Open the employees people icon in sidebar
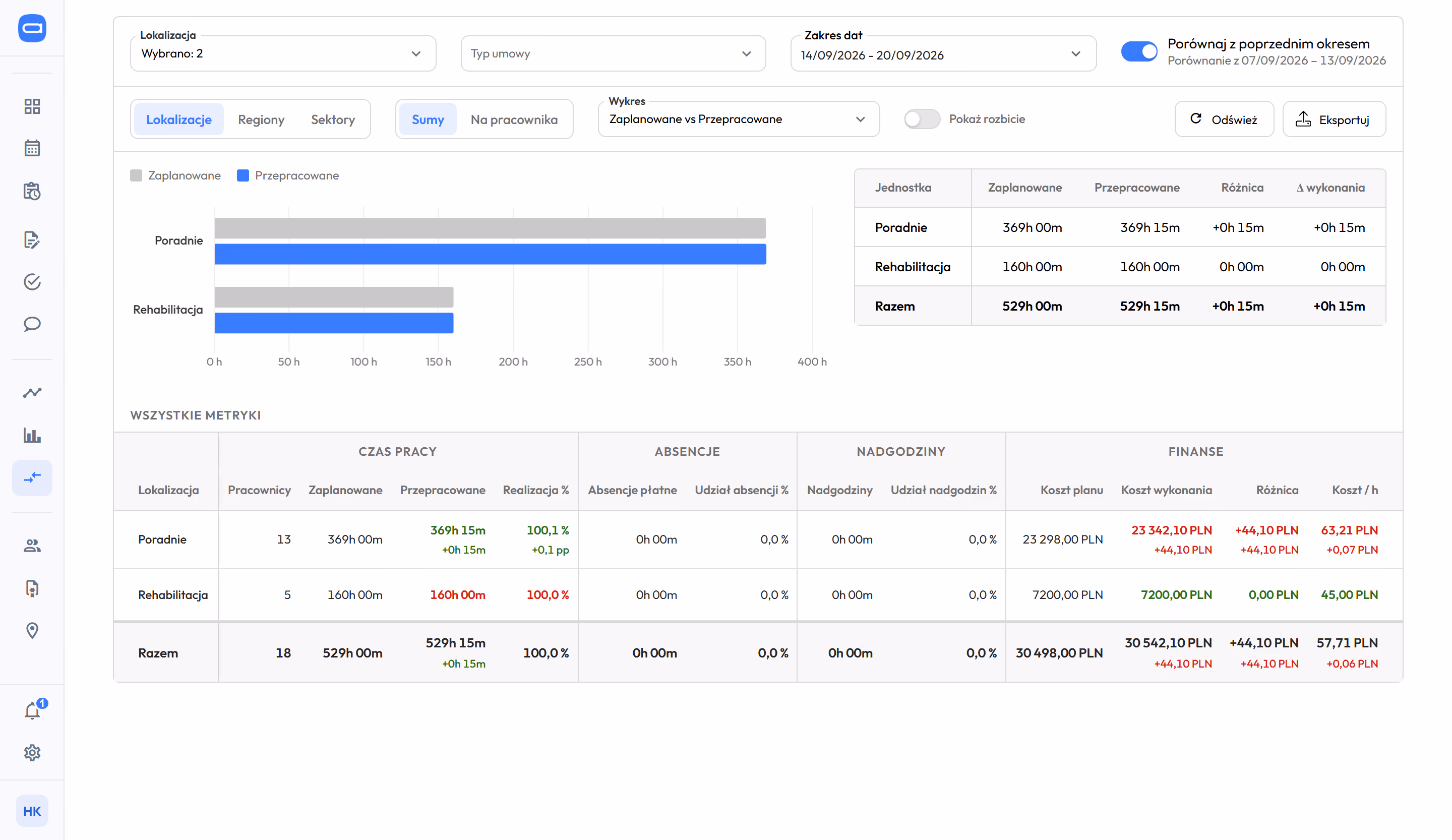Viewport: 1452px width, 840px height. tap(32, 545)
